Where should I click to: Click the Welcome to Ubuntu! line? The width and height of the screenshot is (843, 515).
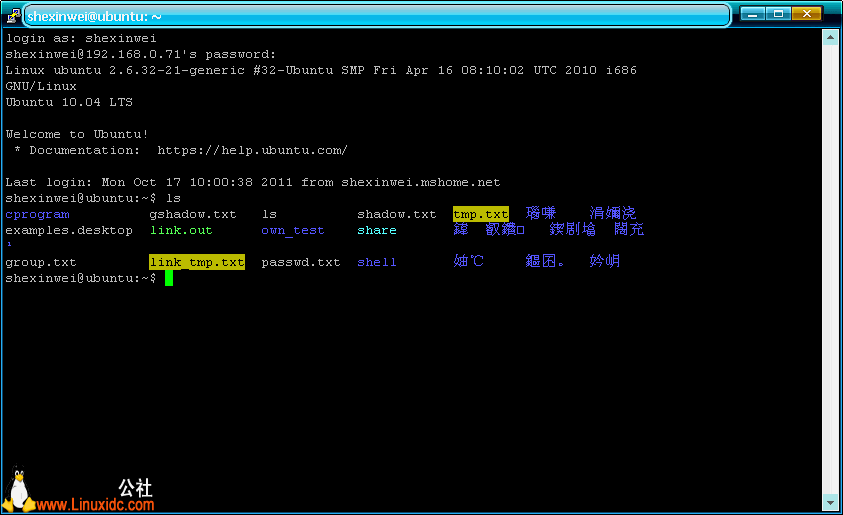click(77, 134)
